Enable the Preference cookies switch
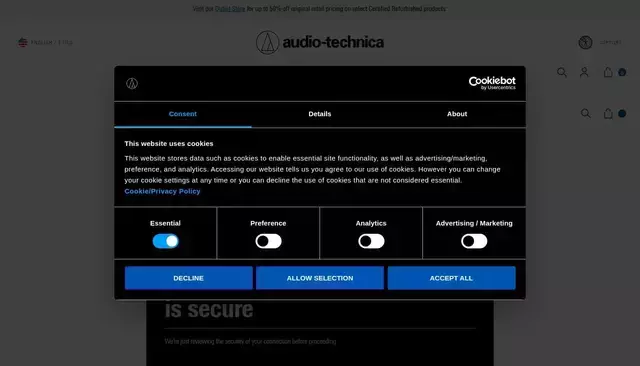Screen dimensions: 640x366 pyautogui.click(x=268, y=241)
